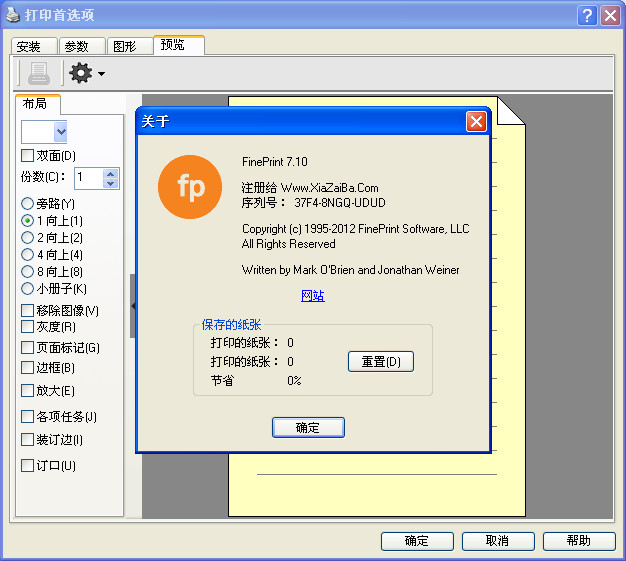Select the 8 向上(8) radio option
This screenshot has height=561, width=626.
point(27,272)
